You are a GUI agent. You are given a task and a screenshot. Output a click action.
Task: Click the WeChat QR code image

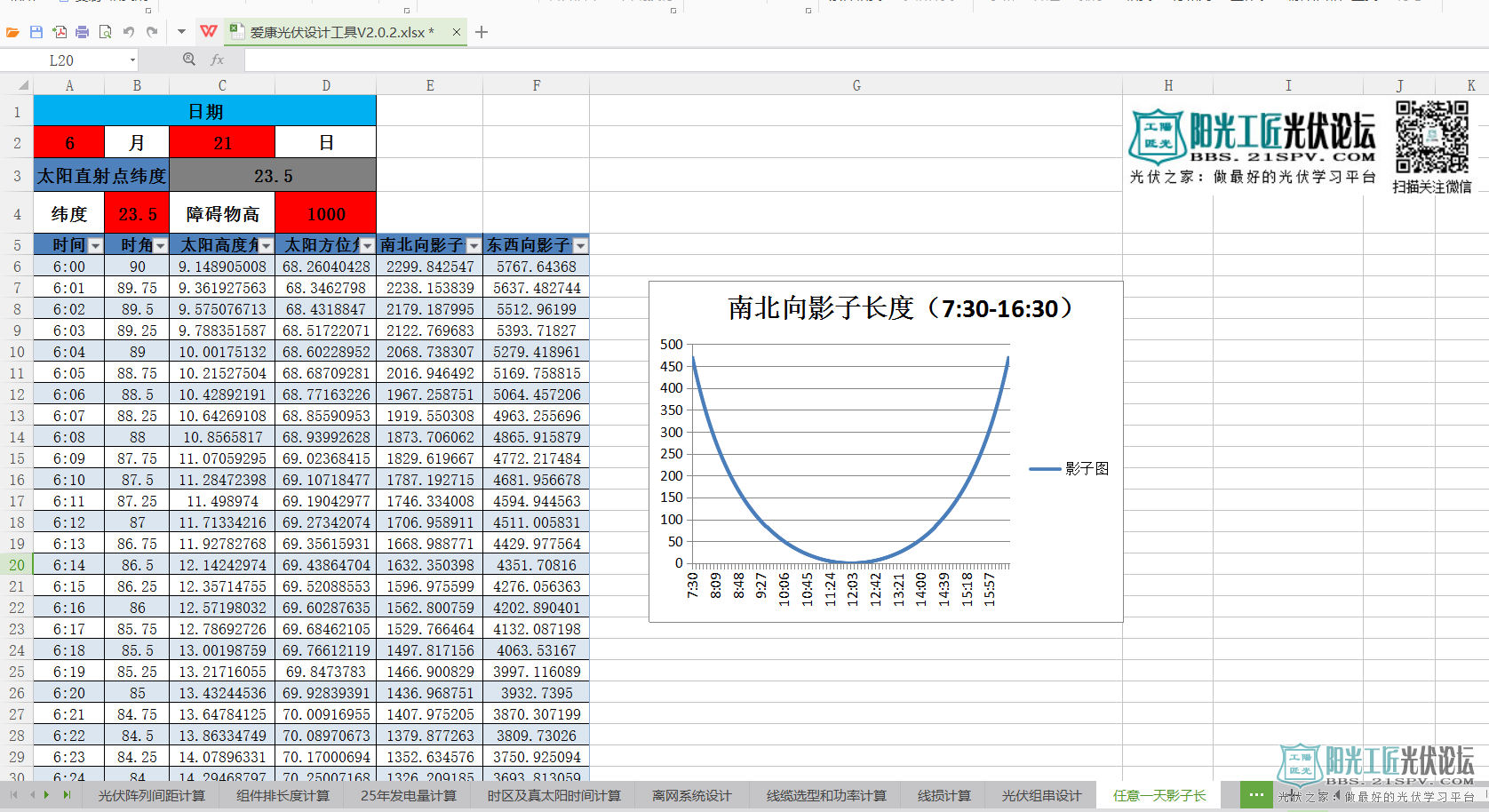[x=1431, y=137]
